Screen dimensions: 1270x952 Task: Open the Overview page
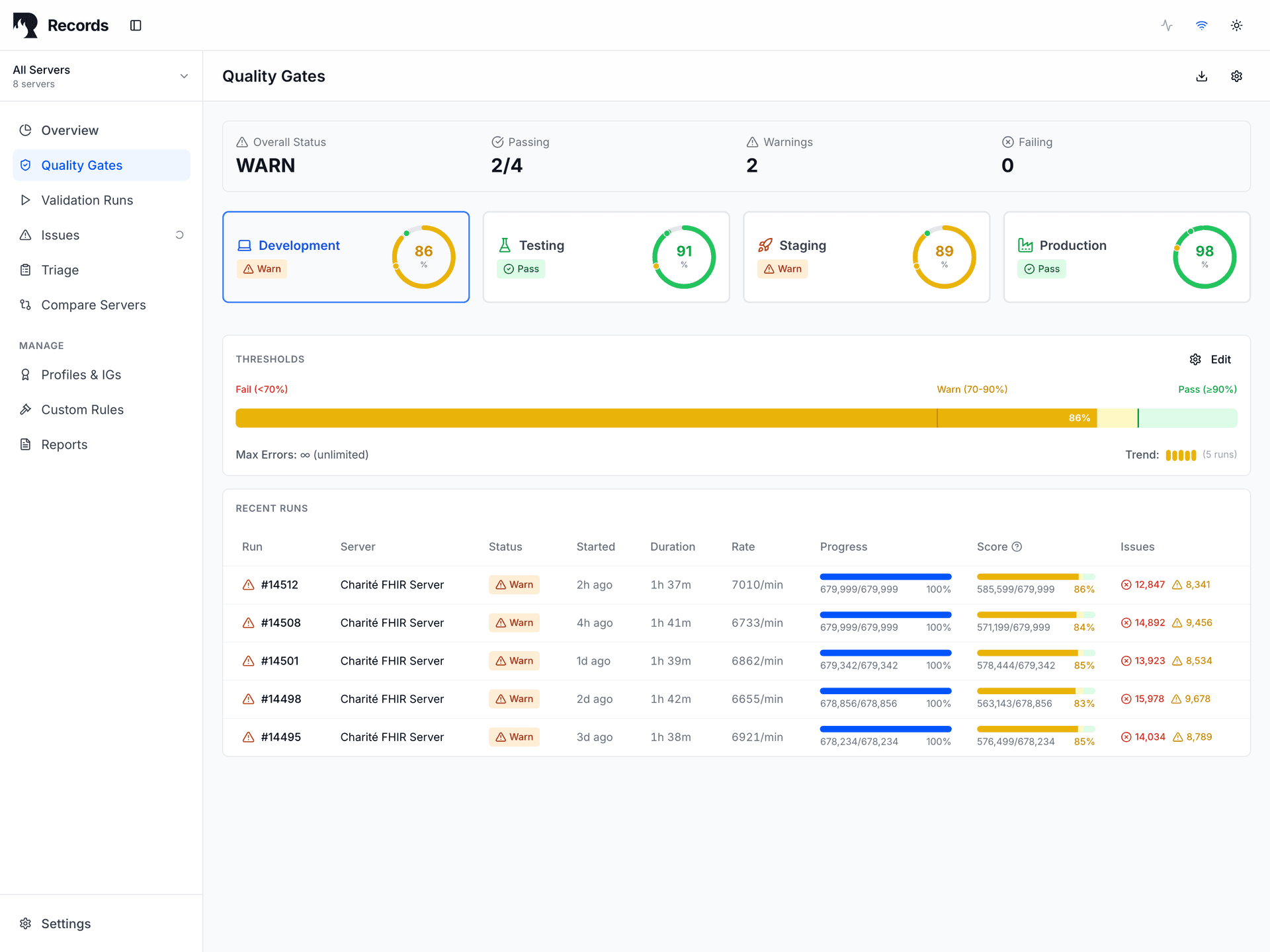click(x=69, y=130)
